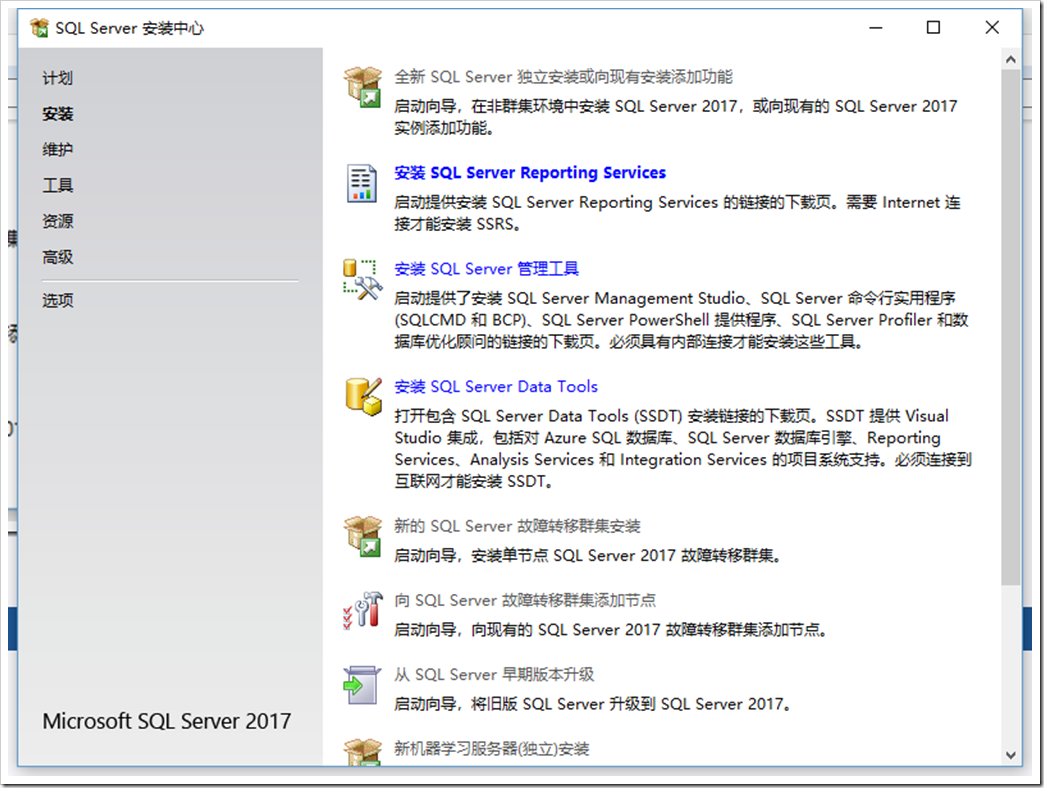This screenshot has height=788, width=1044.
Task: Launch 新机器学习服务器(独立)安装
Action: pos(491,749)
